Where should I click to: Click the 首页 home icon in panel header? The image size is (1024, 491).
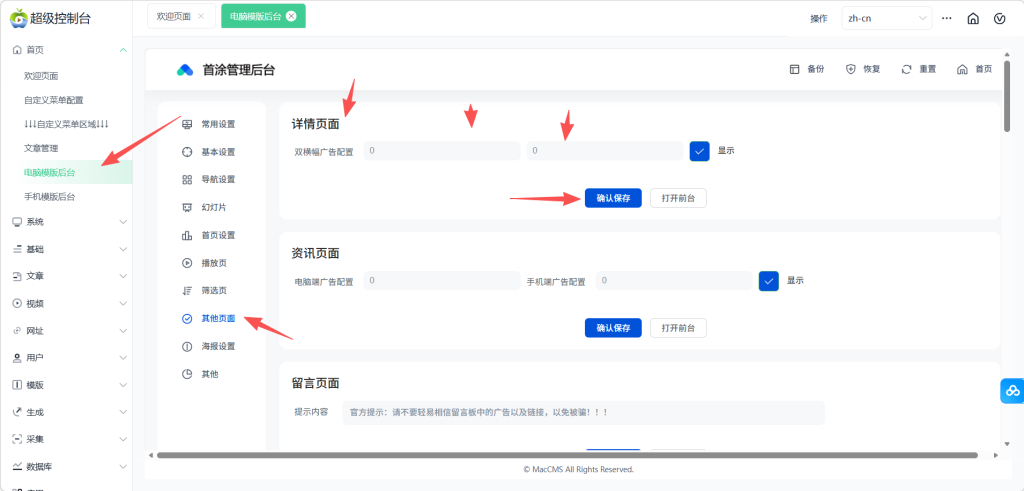[x=962, y=69]
